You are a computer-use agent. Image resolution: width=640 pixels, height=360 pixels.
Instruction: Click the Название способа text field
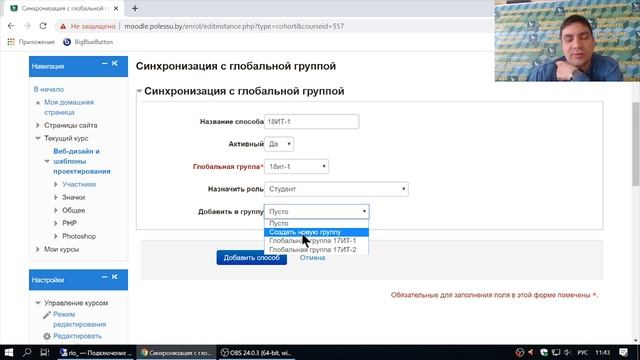tap(311, 122)
